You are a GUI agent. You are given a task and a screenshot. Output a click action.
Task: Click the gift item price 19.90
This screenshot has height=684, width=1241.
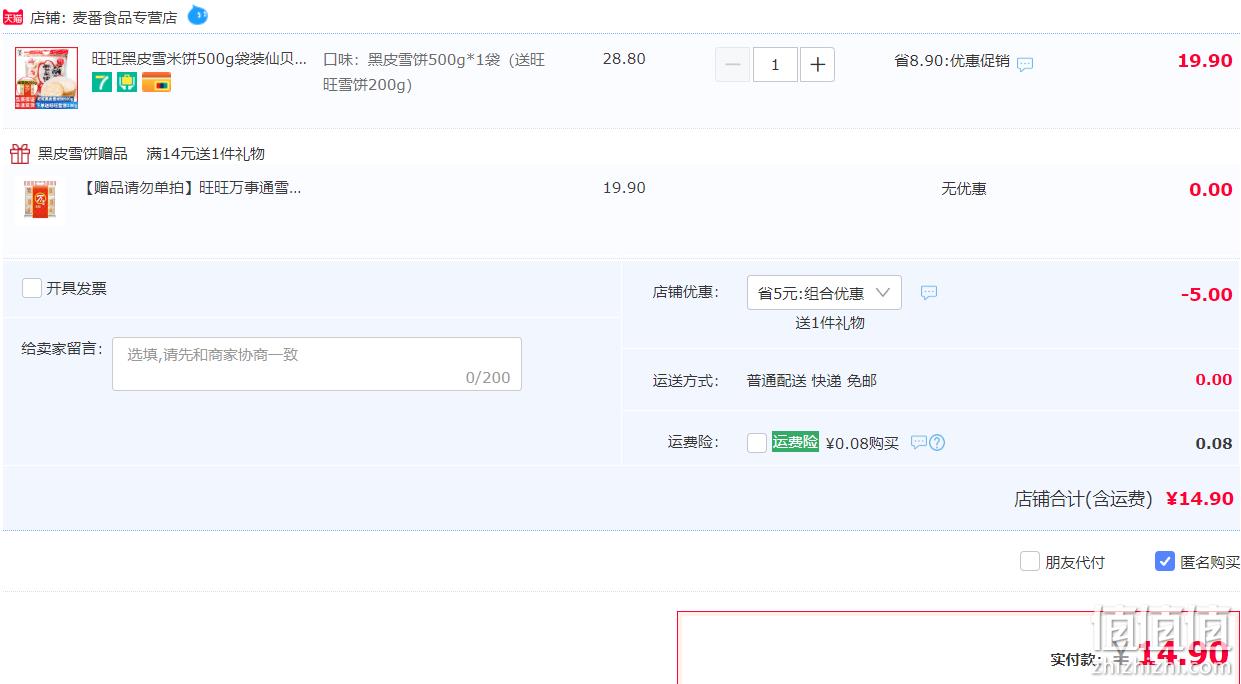point(624,187)
